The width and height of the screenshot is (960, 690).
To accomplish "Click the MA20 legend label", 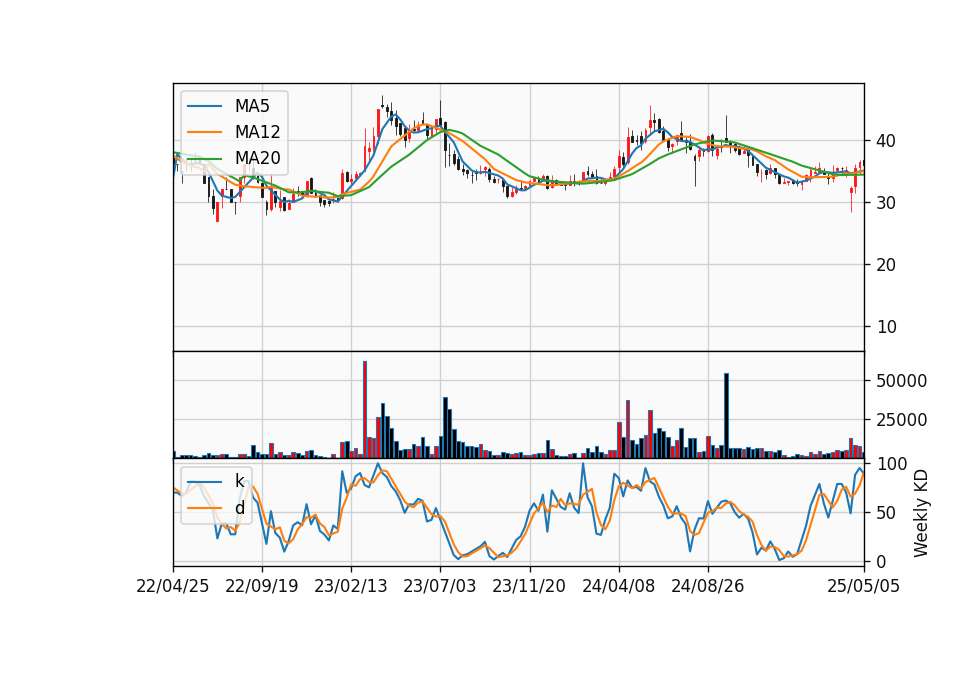I will coord(257,158).
